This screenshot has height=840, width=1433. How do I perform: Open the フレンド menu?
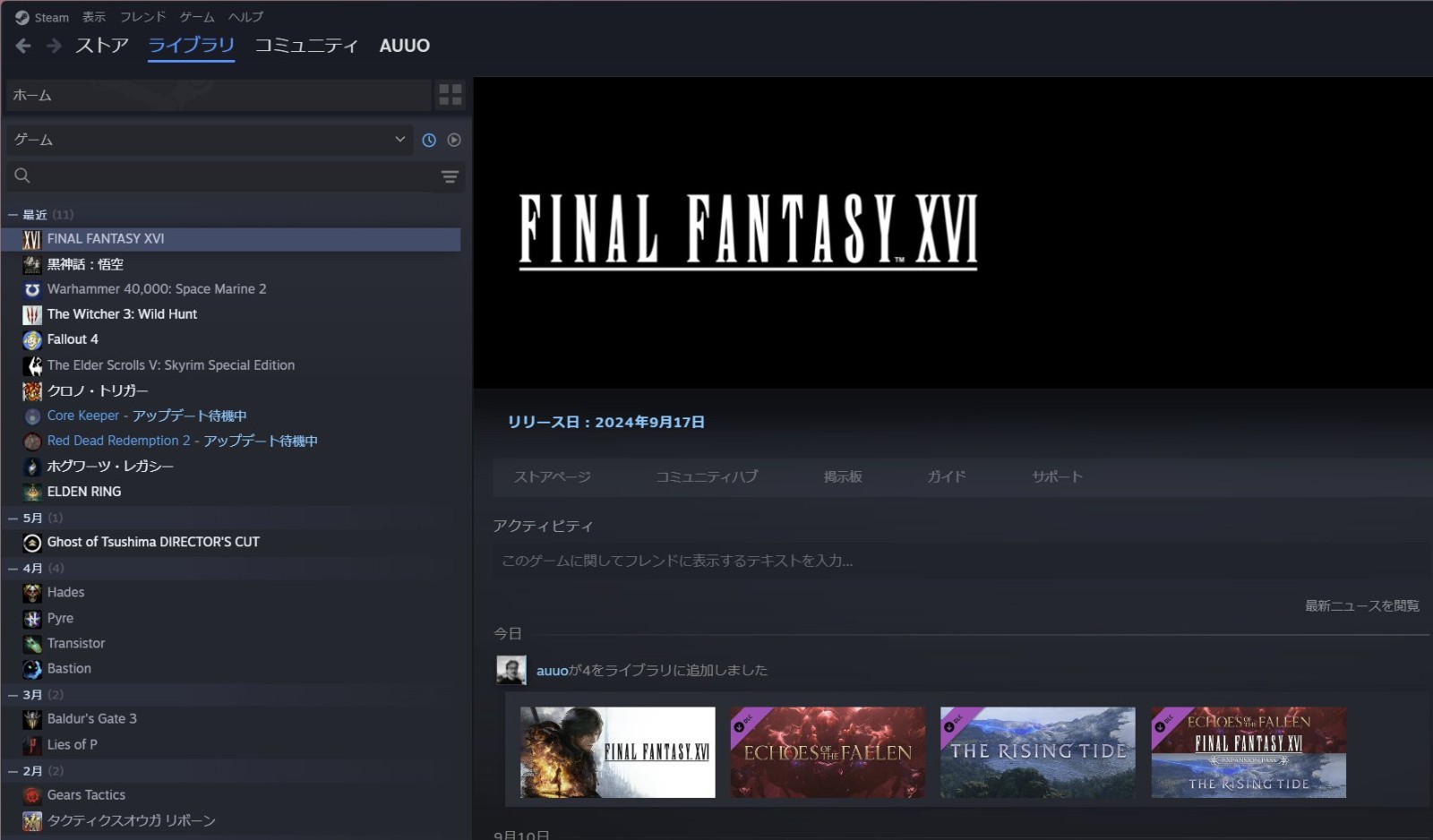(x=142, y=16)
